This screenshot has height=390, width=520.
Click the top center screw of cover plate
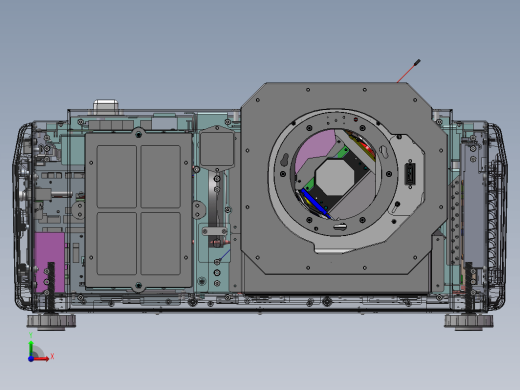(139, 134)
